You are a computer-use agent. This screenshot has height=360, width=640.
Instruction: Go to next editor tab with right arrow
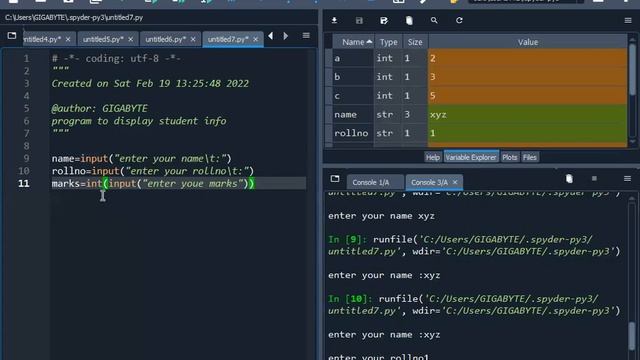pos(286,36)
